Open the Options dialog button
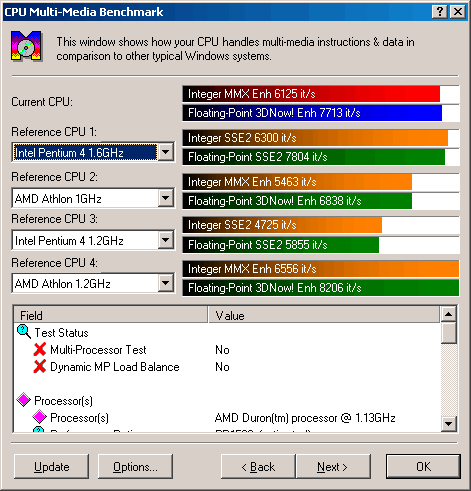Screen dimensions: 471x491 click(135, 466)
